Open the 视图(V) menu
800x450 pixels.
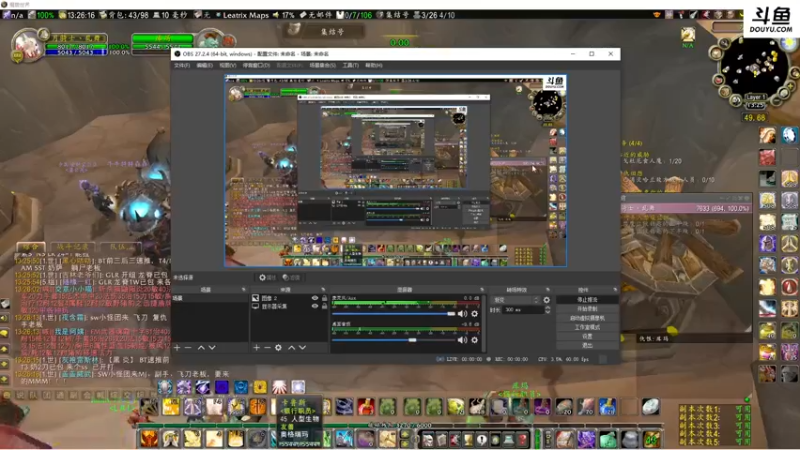[x=228, y=65]
